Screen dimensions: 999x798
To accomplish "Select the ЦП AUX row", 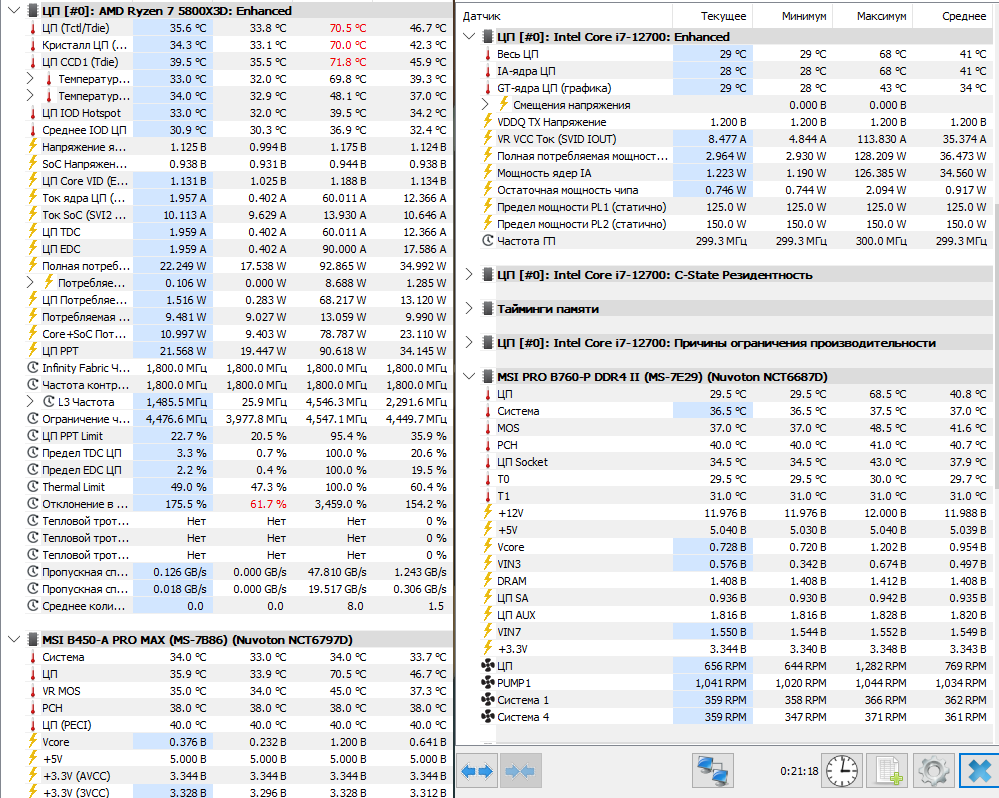I will [x=736, y=615].
